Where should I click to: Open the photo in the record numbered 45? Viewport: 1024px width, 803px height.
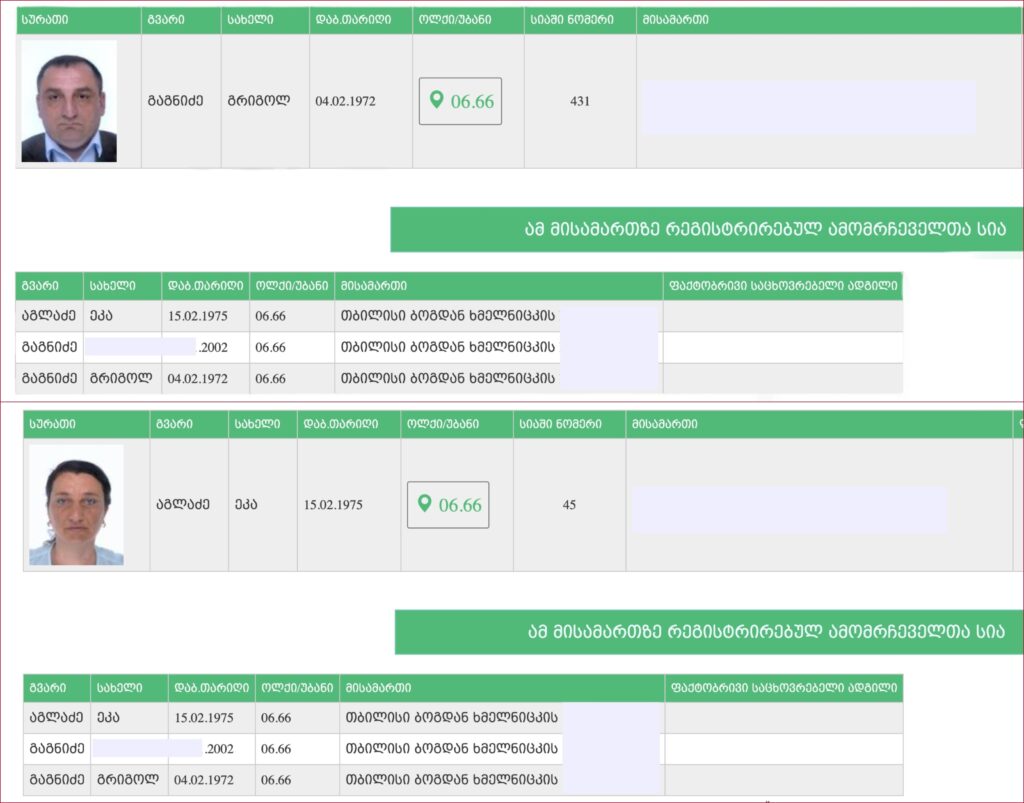(x=76, y=505)
